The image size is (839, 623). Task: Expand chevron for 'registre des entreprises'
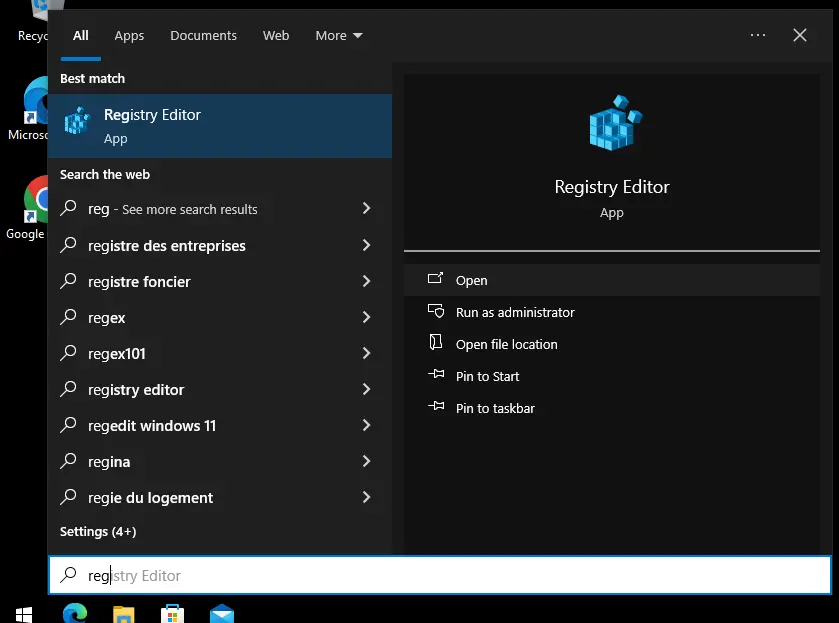pos(367,245)
